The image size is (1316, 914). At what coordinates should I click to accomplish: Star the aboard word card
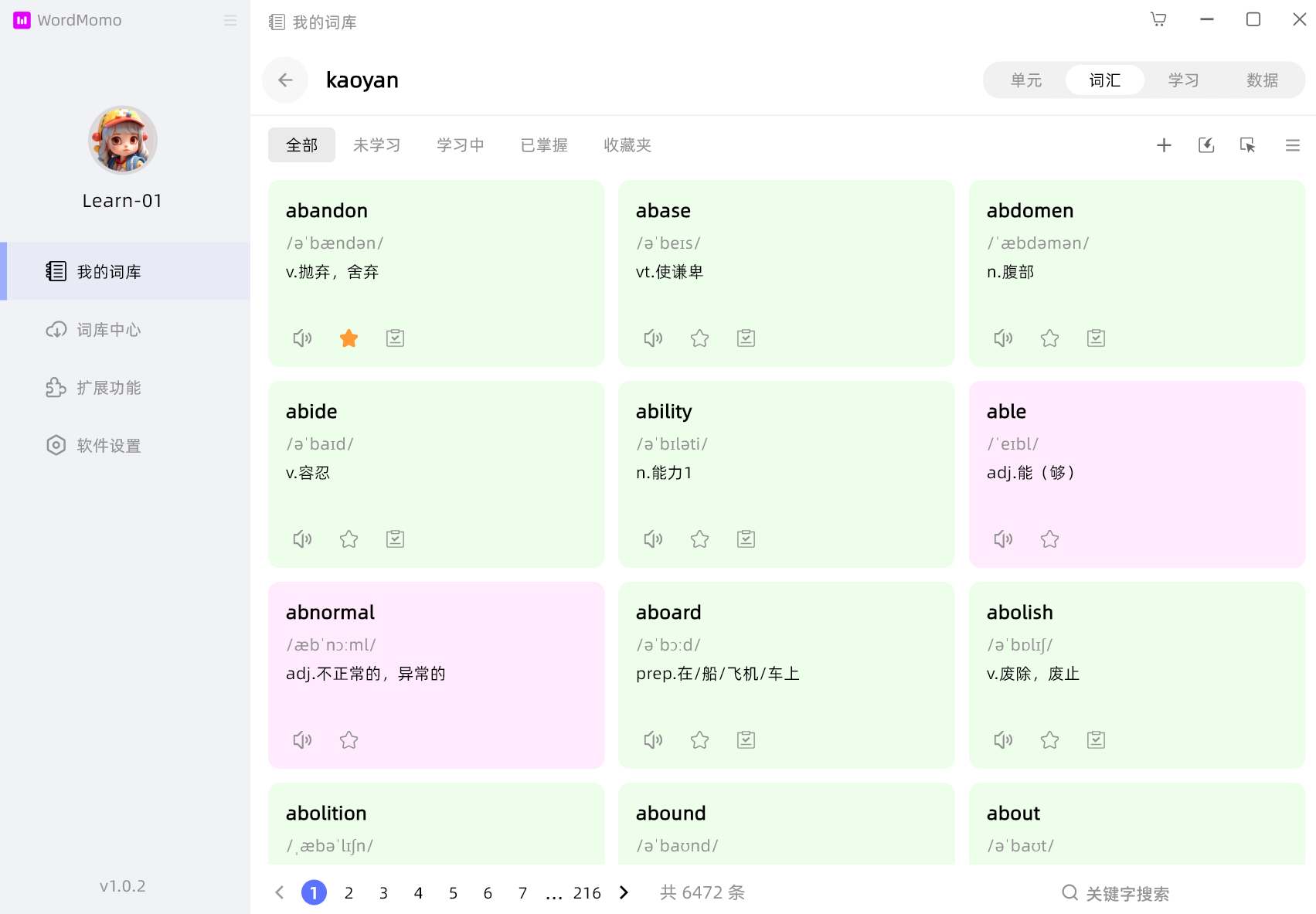point(699,740)
